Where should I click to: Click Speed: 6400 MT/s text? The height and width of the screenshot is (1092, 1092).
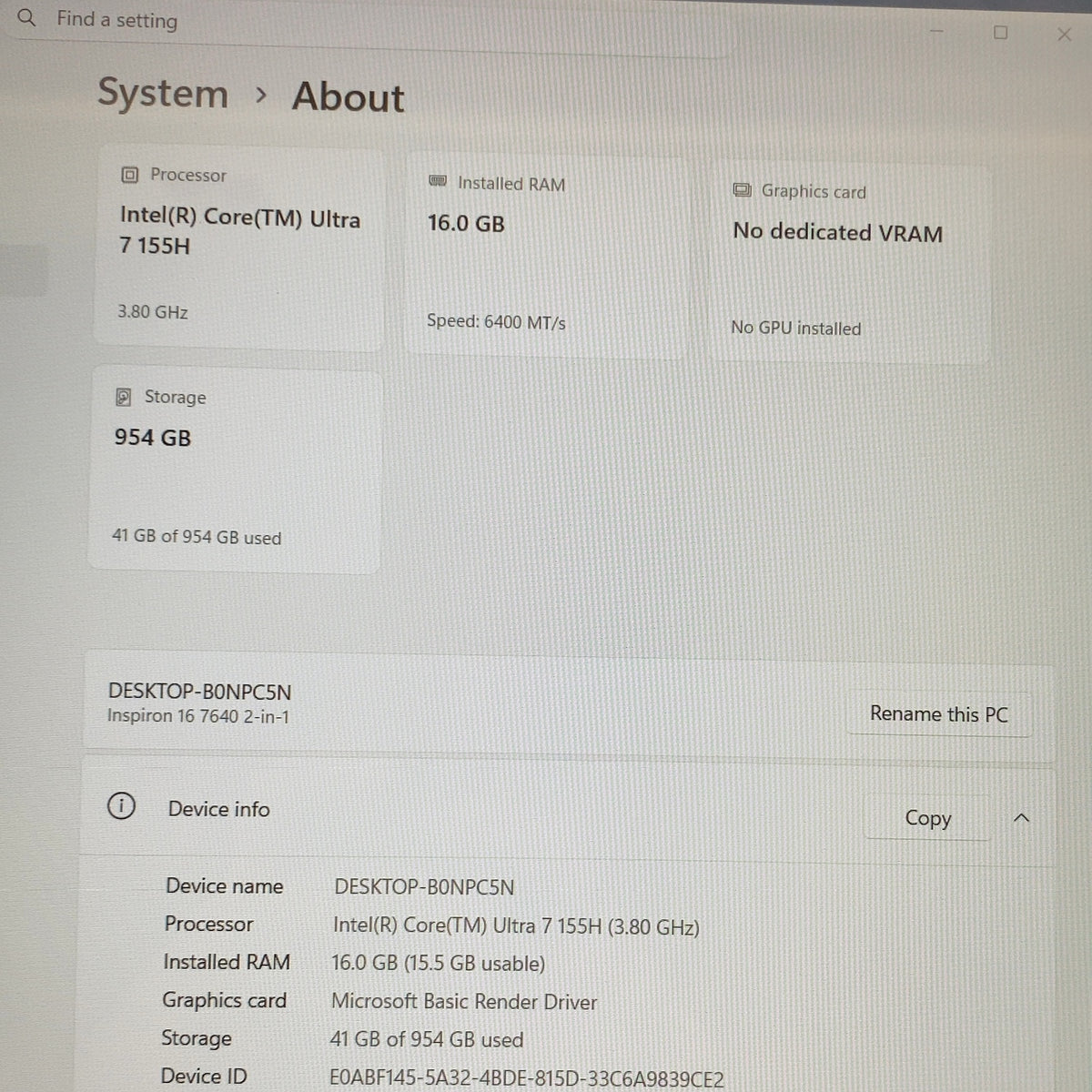(x=496, y=322)
